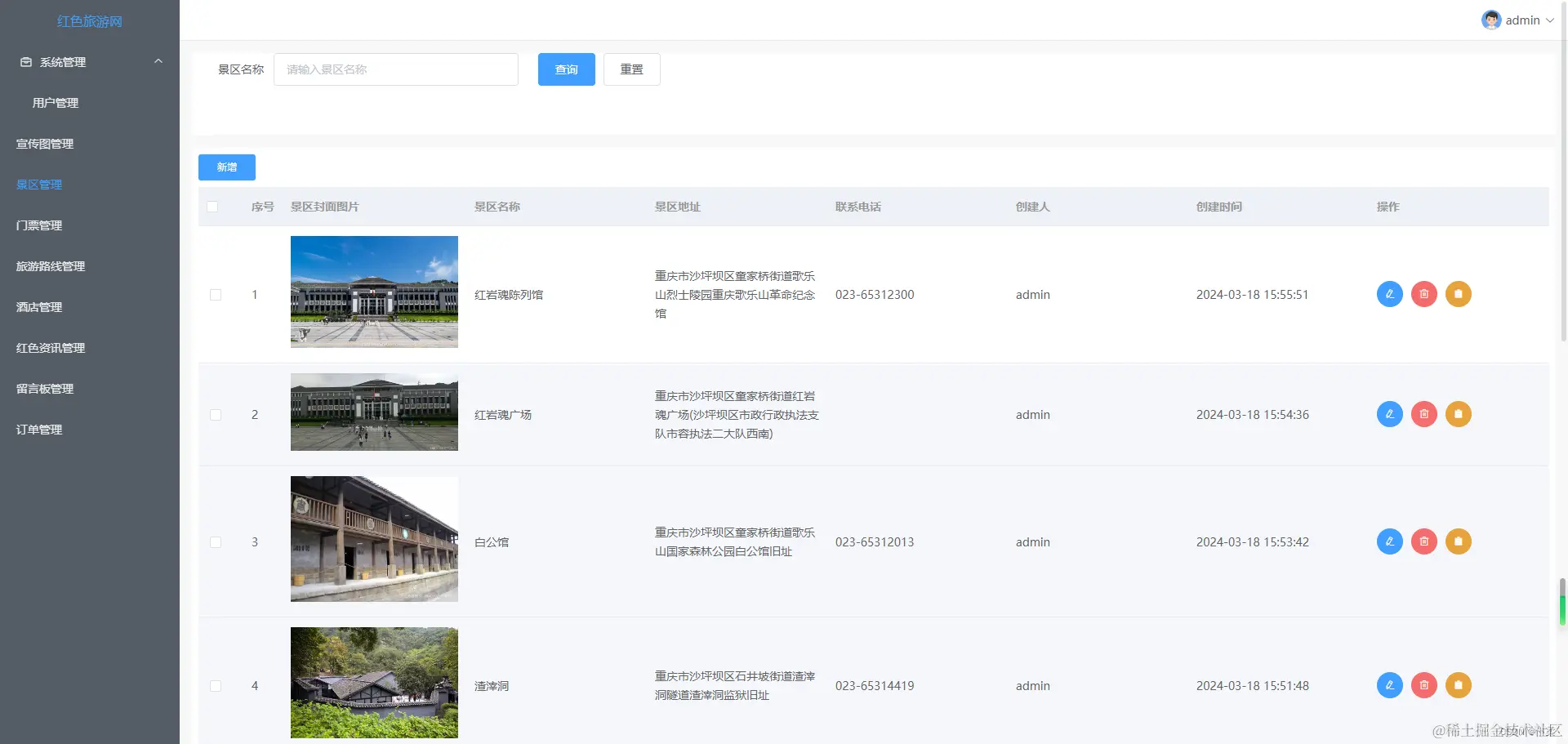Open the admin dropdown menu
1568x744 pixels.
point(1522,20)
